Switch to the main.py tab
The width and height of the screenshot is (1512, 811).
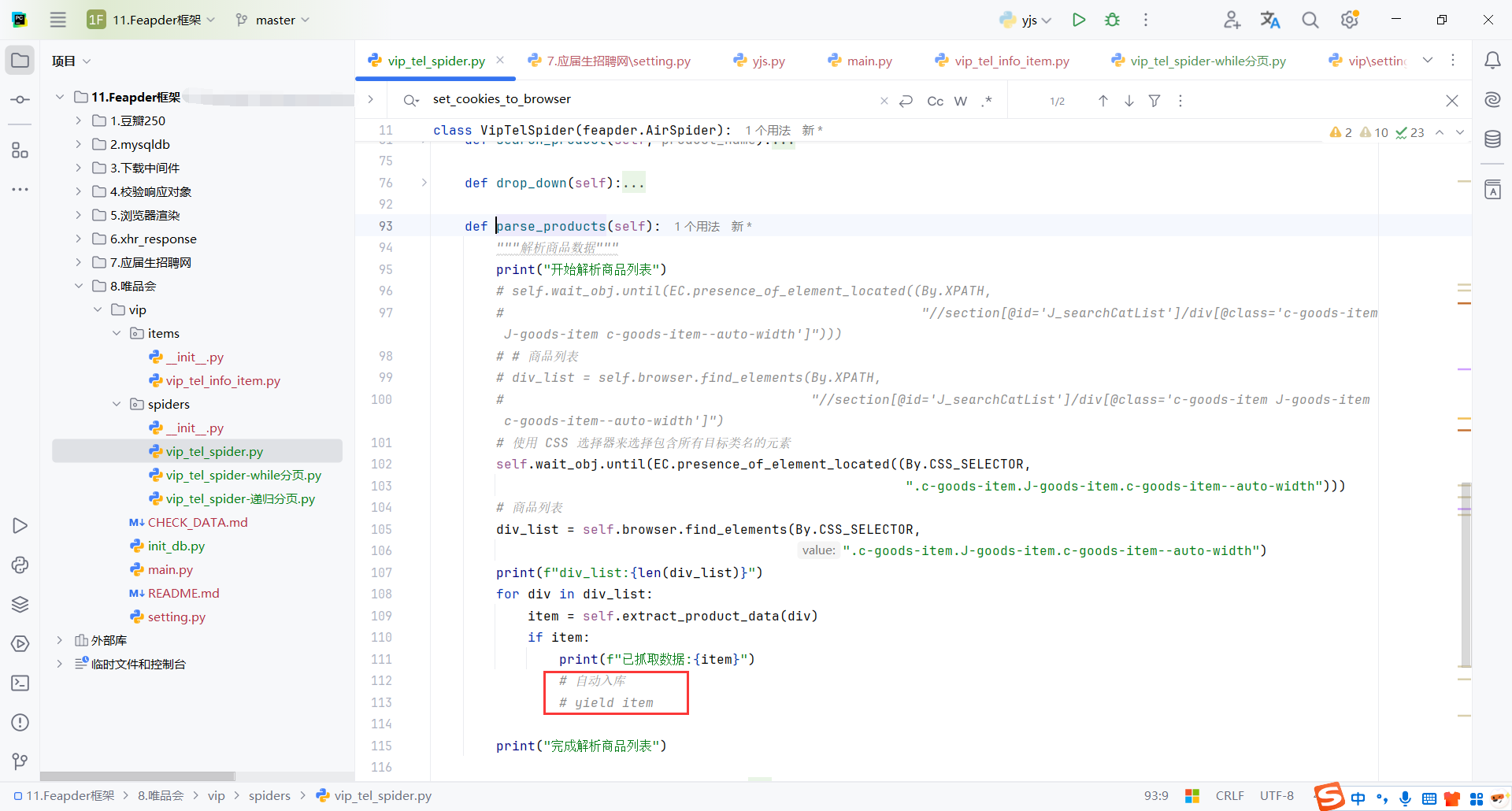click(x=867, y=60)
